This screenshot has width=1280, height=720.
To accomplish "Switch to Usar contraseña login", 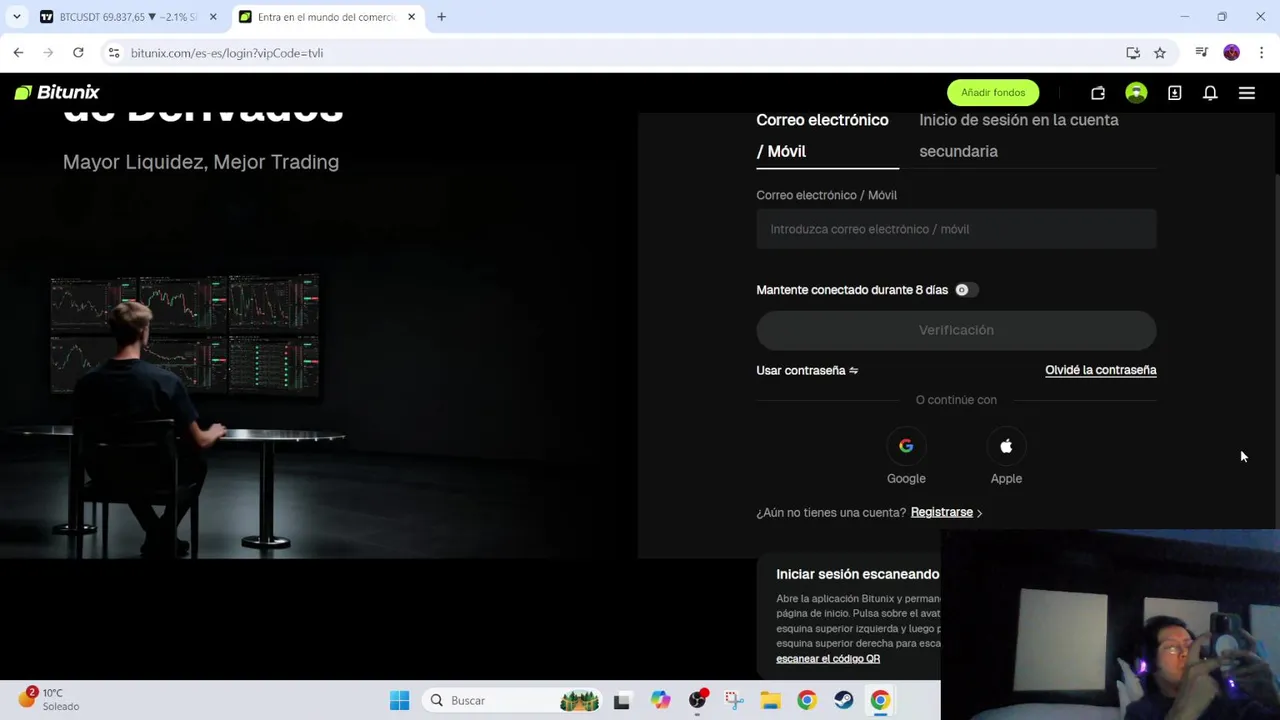I will [807, 370].
